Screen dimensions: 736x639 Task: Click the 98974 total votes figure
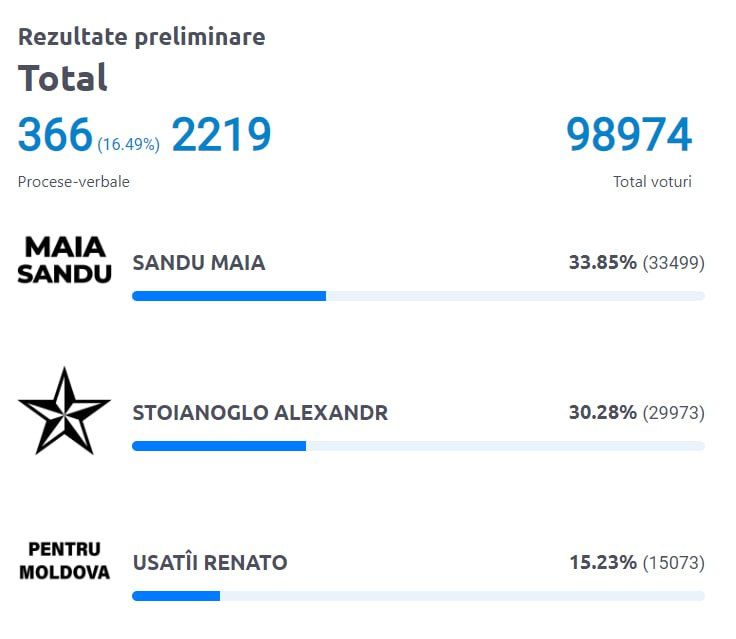click(629, 135)
